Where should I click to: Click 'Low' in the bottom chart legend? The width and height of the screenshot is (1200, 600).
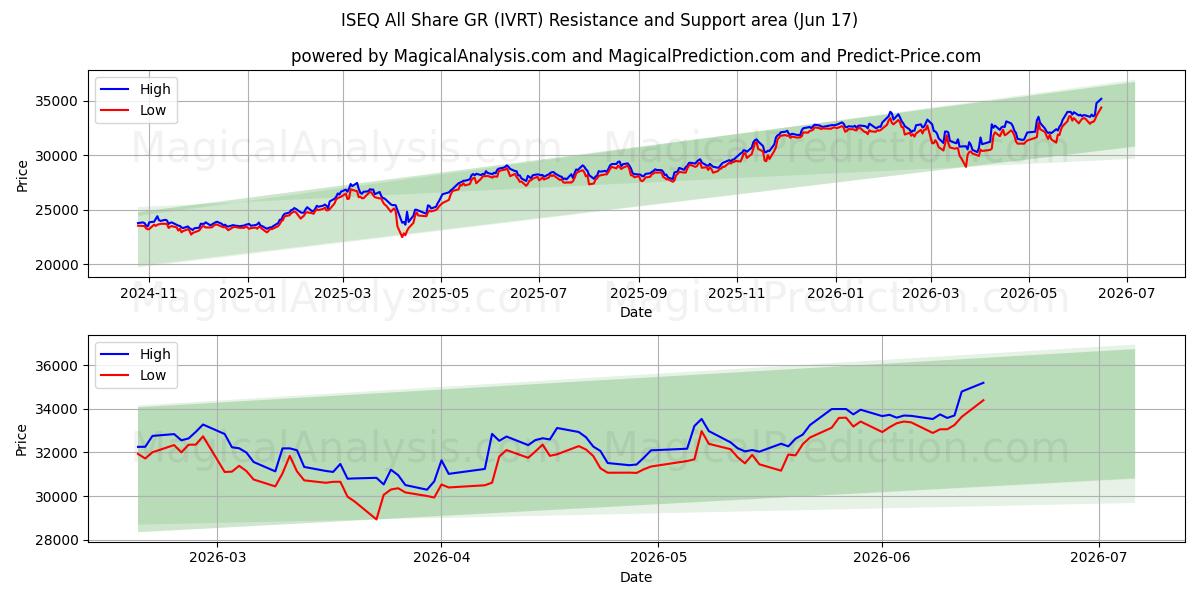click(x=153, y=375)
